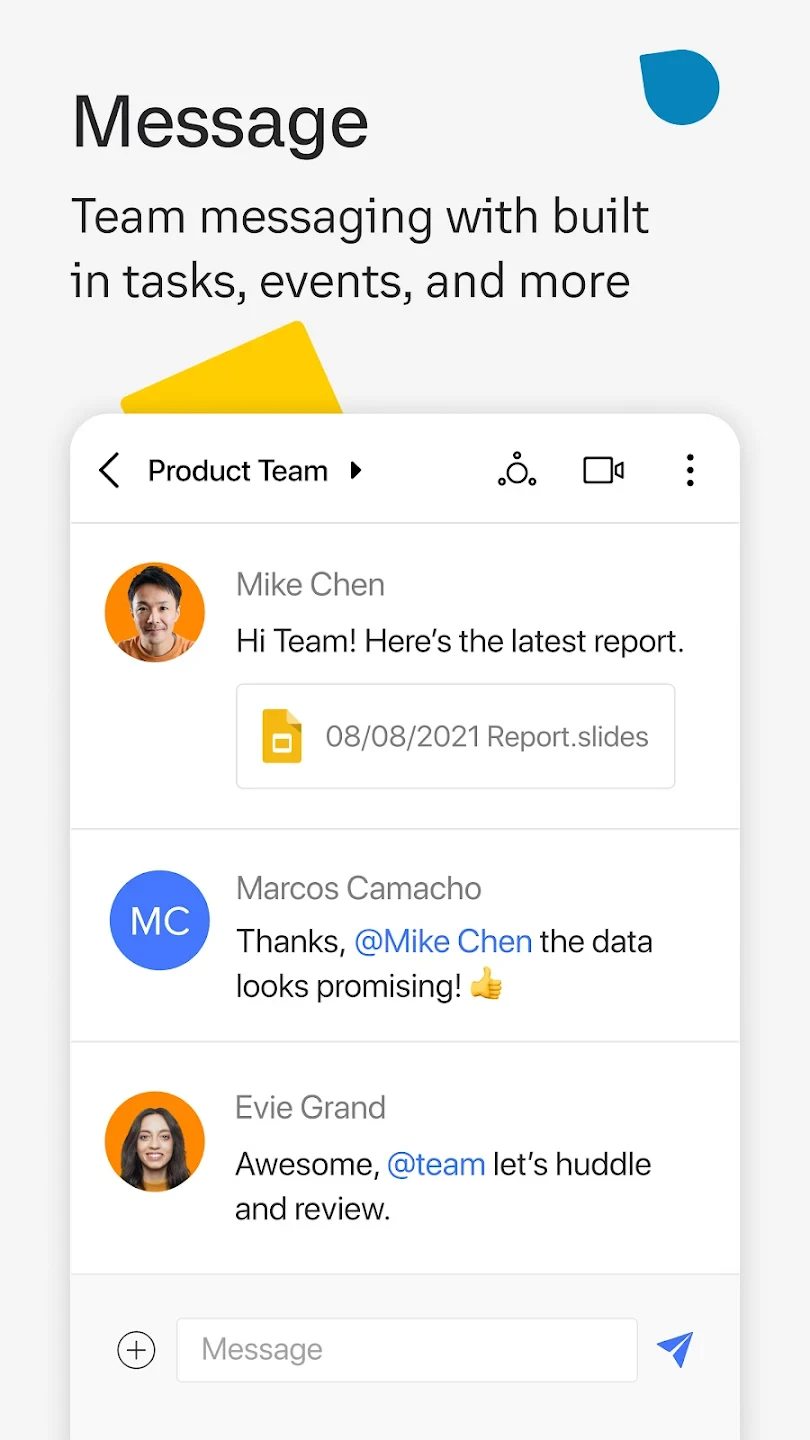Viewport: 810px width, 1440px height.
Task: Tap Evie Grand's profile photo
Action: pos(155,1141)
